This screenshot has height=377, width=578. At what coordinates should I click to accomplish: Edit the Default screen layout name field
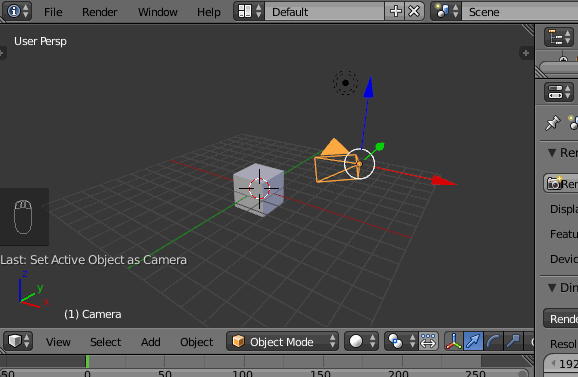tap(324, 11)
